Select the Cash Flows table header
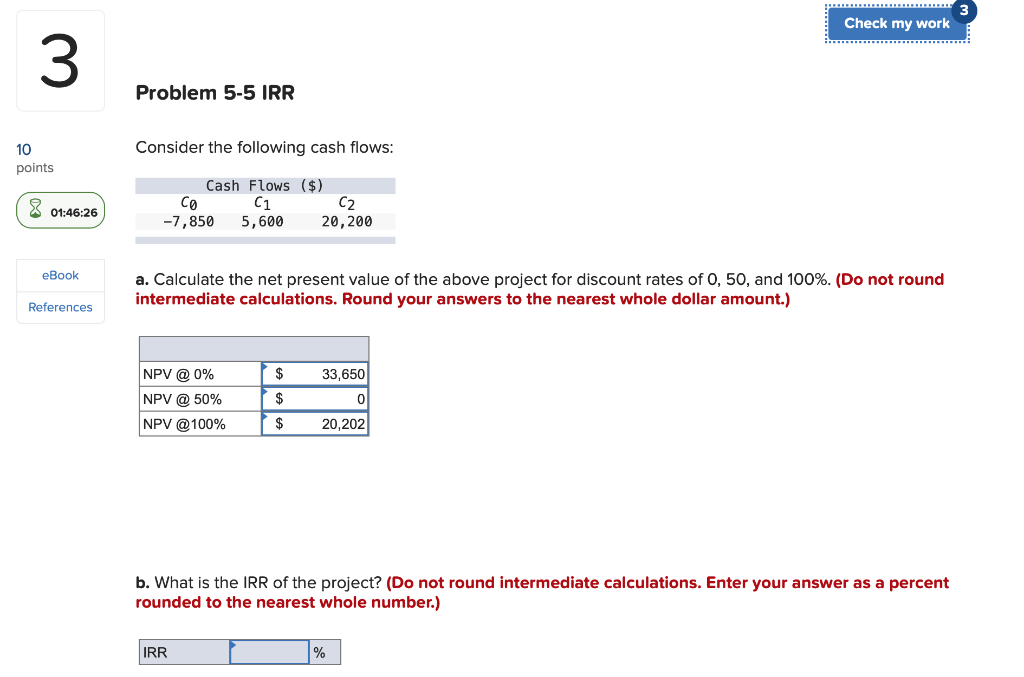 (x=264, y=185)
